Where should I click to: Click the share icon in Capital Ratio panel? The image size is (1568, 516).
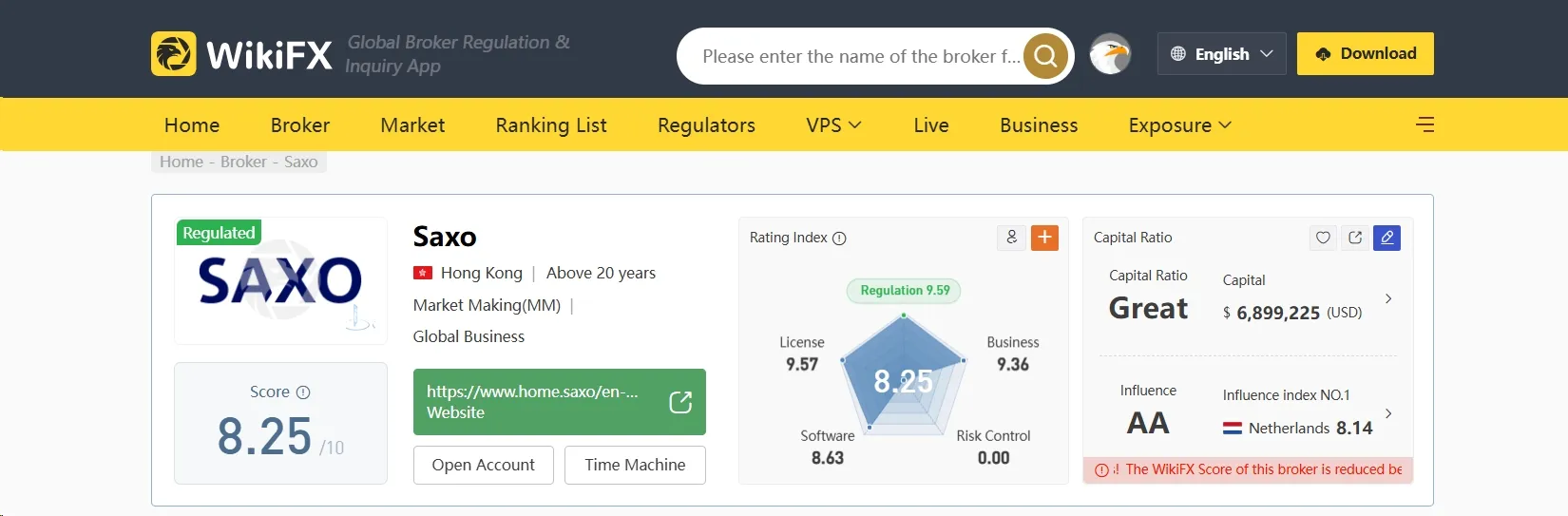coord(1355,238)
